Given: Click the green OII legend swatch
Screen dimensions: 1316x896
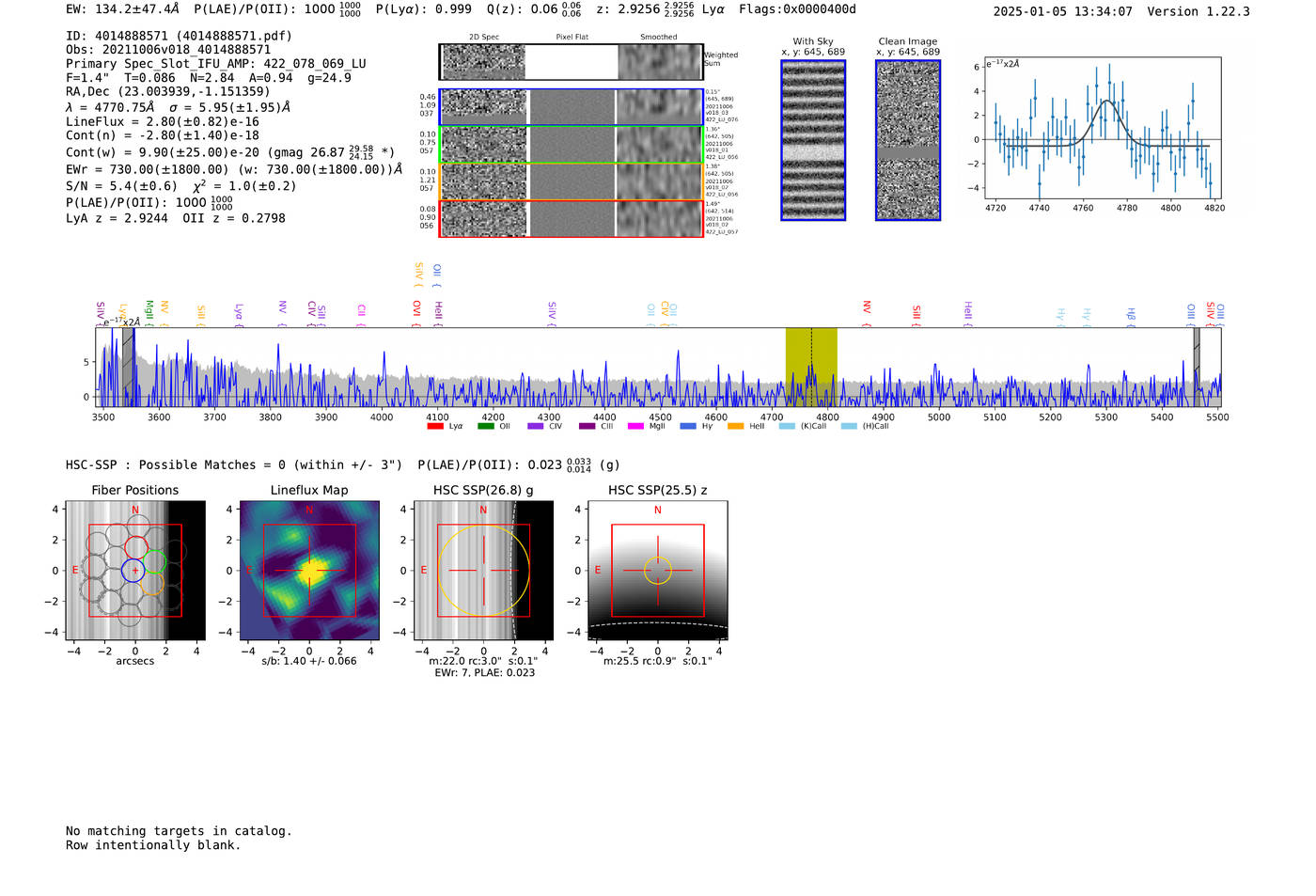Looking at the screenshot, I should click(486, 427).
